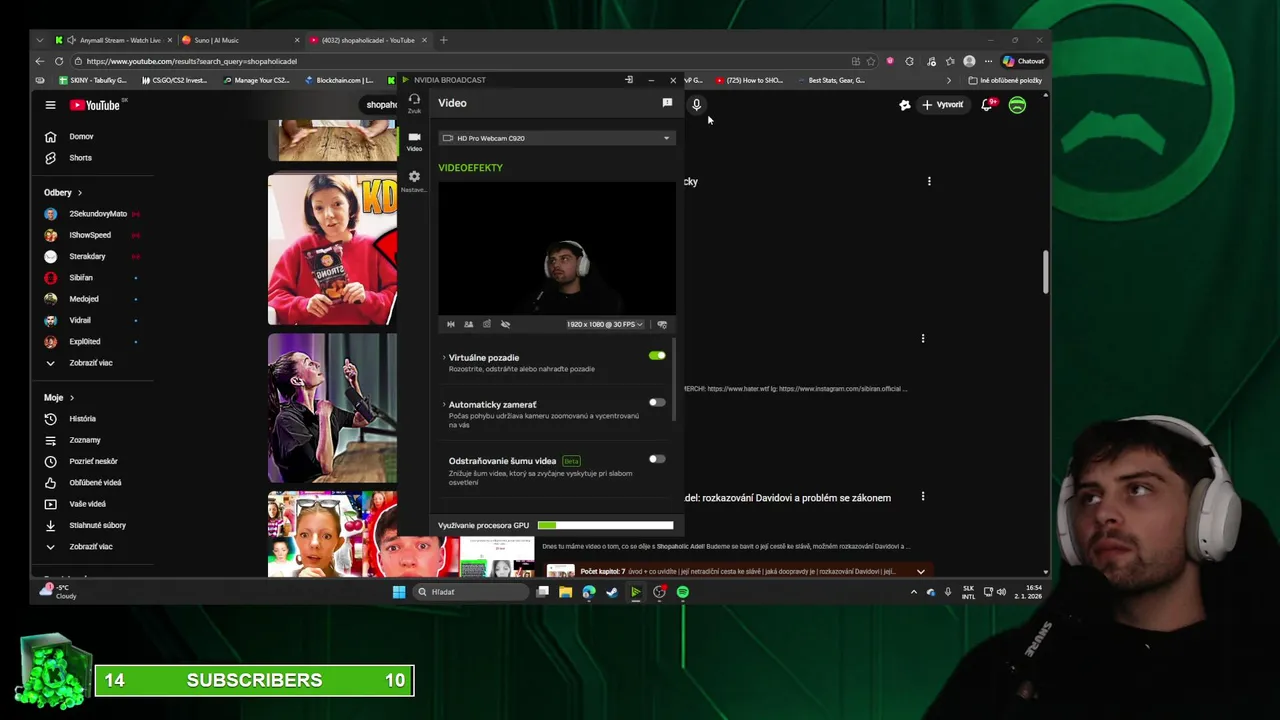Open the CS:GO/CS2 Invest bookmark
Viewport: 1280px width, 720px height.
(x=174, y=80)
